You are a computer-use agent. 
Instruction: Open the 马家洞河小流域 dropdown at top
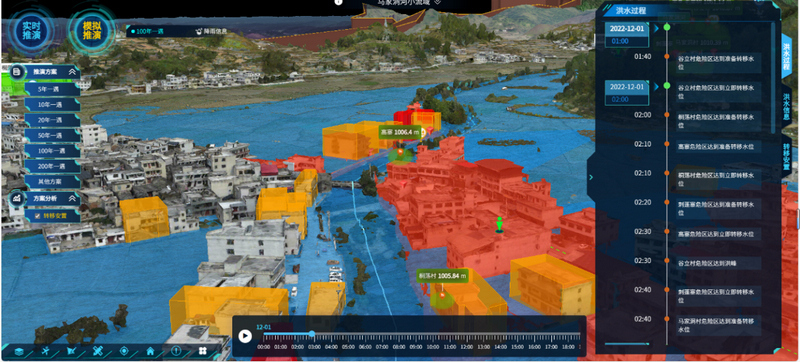coord(409,2)
